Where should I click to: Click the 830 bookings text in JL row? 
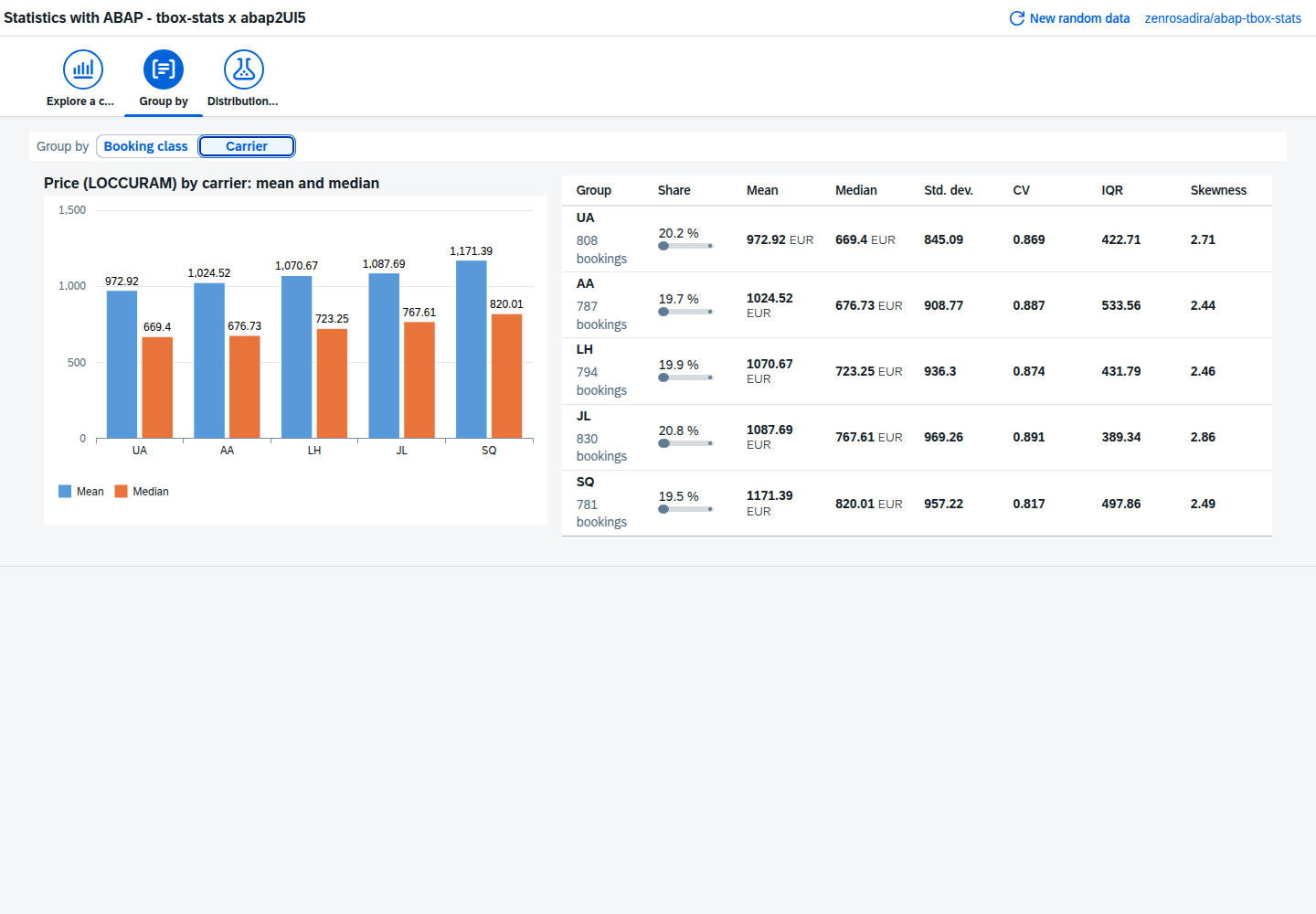(601, 447)
